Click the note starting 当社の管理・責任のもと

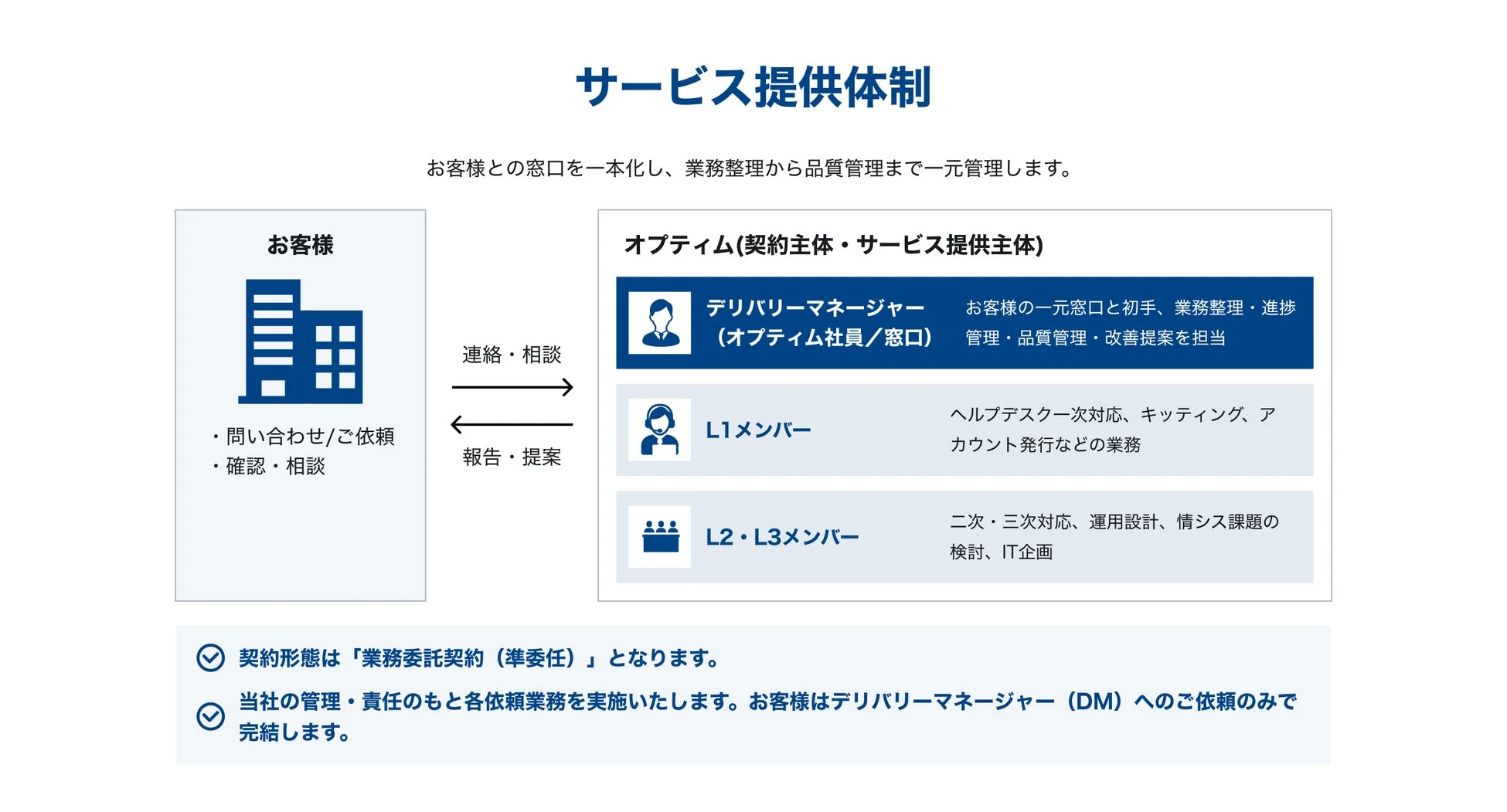(767, 716)
